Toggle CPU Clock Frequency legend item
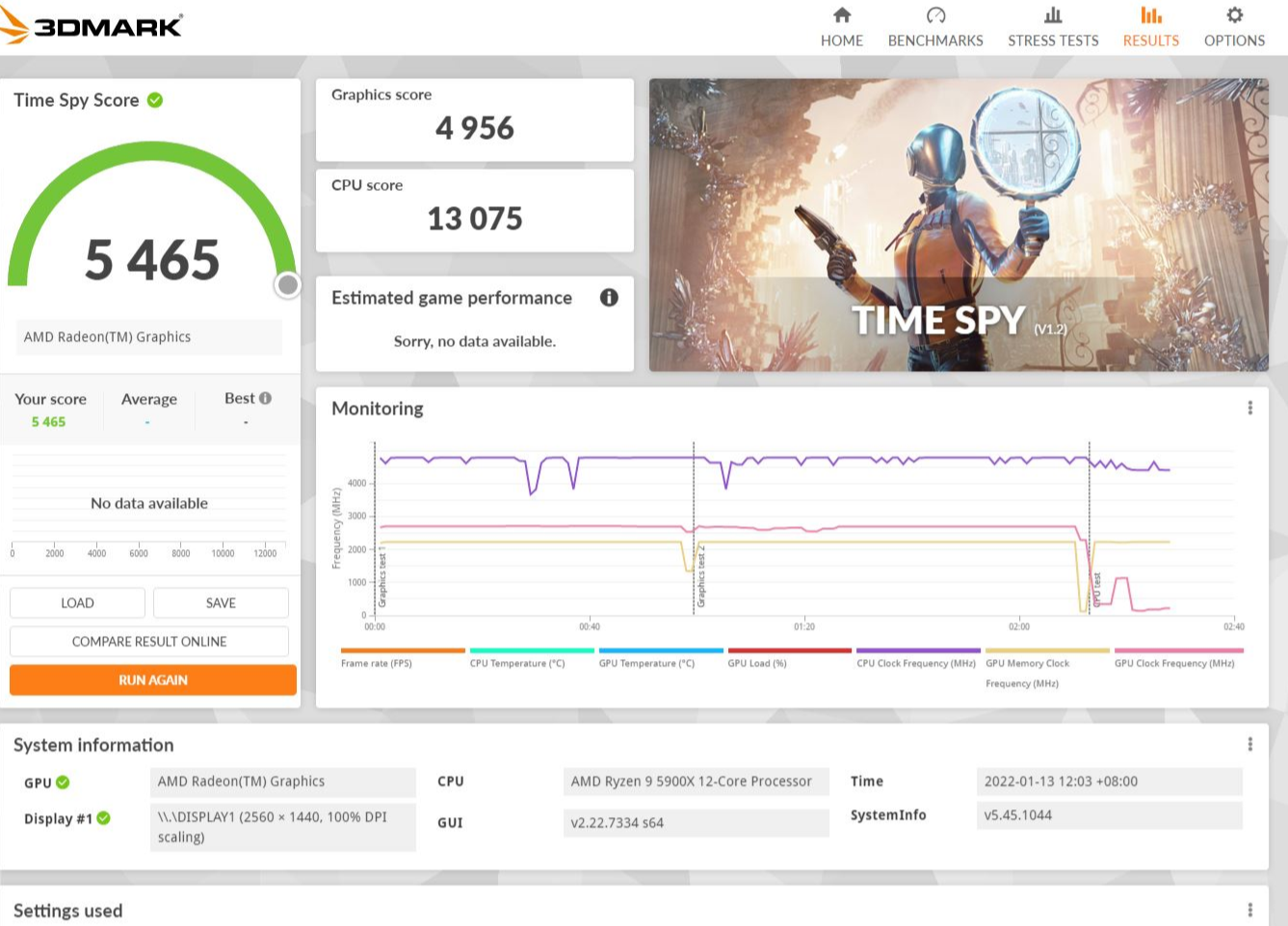This screenshot has width=1288, height=926. 918,657
